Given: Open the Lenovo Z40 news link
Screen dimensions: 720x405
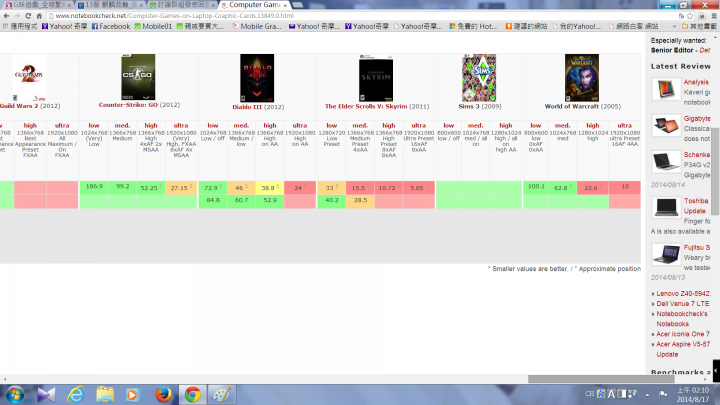Looking at the screenshot, I should (x=683, y=293).
